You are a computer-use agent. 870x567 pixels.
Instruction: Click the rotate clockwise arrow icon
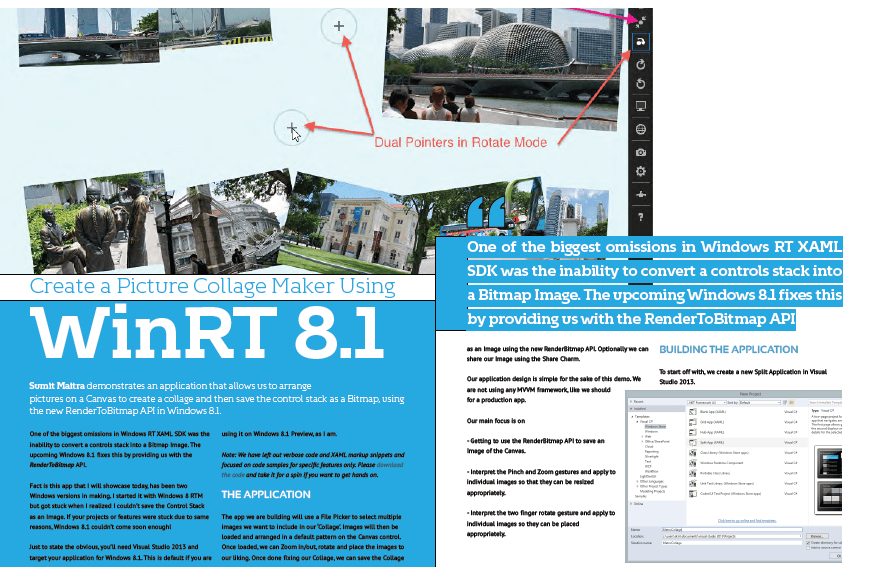641,64
